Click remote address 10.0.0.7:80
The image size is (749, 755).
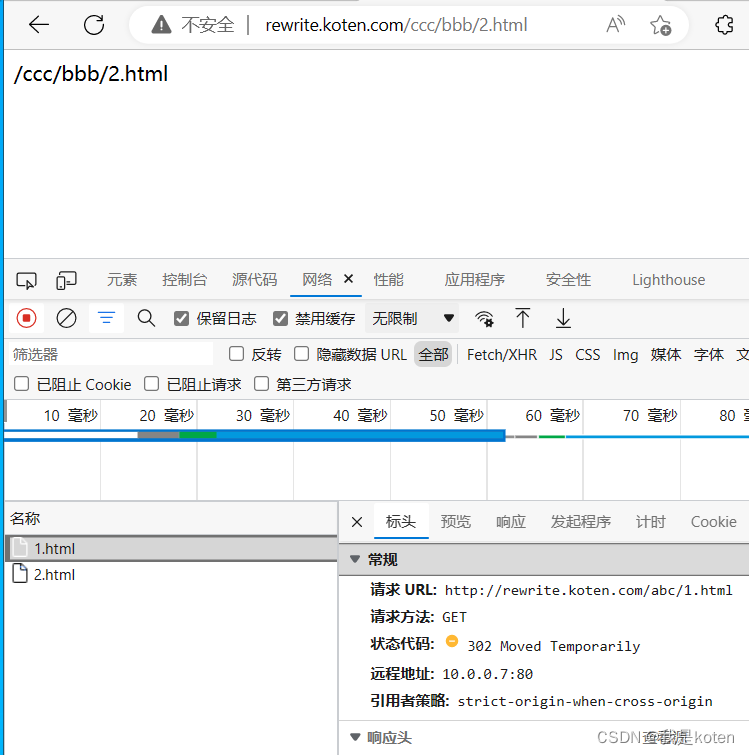[x=488, y=674]
